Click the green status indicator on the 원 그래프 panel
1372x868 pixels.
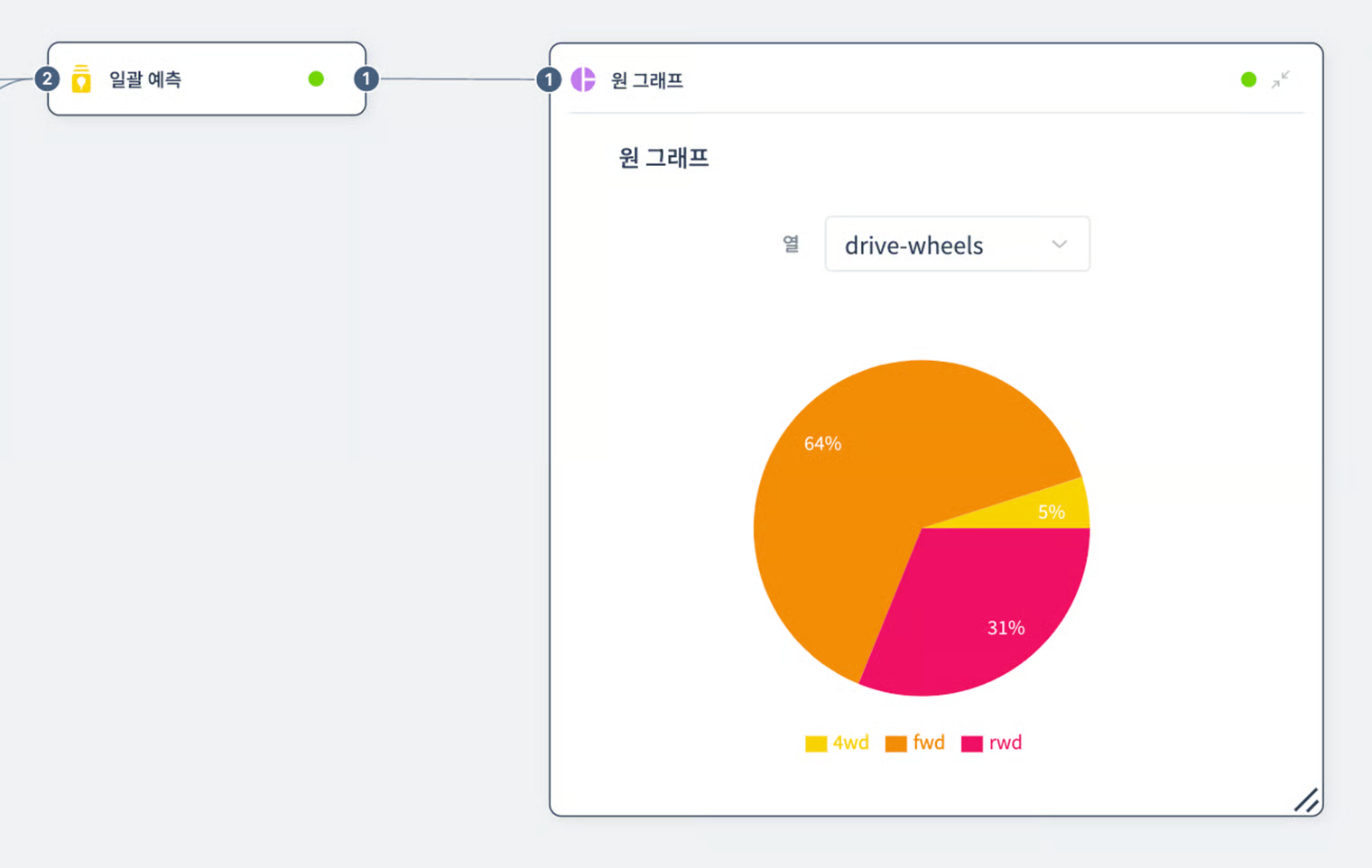coord(1248,79)
